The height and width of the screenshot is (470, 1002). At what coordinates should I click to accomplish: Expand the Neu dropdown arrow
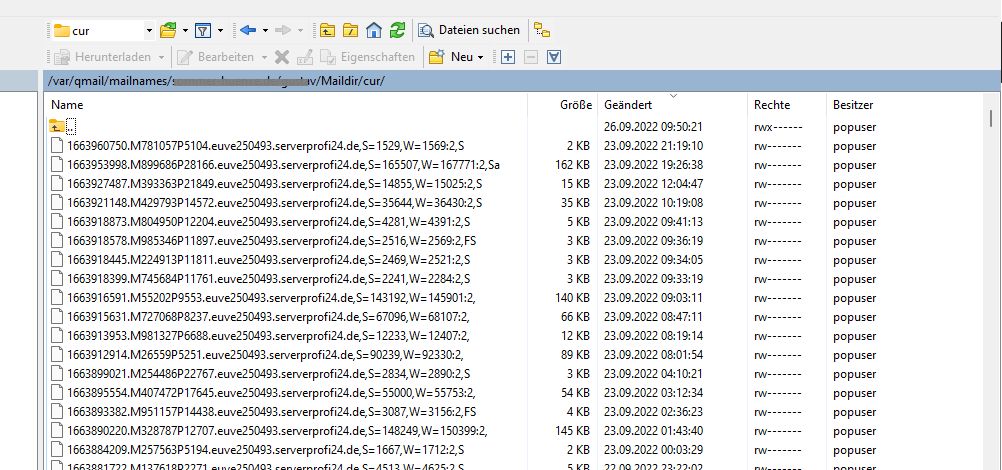pyautogui.click(x=481, y=57)
